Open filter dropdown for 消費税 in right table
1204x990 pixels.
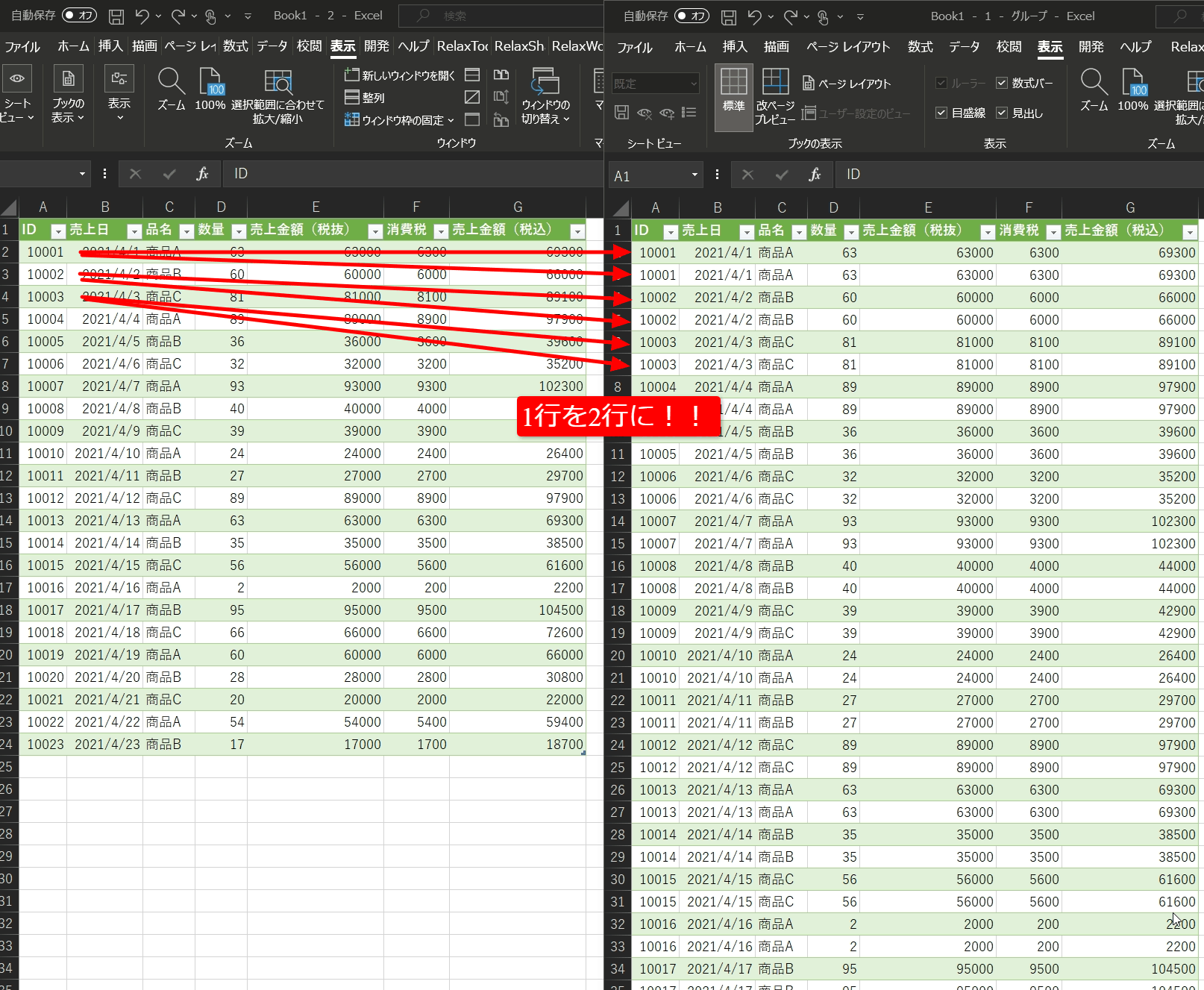pos(1053,232)
